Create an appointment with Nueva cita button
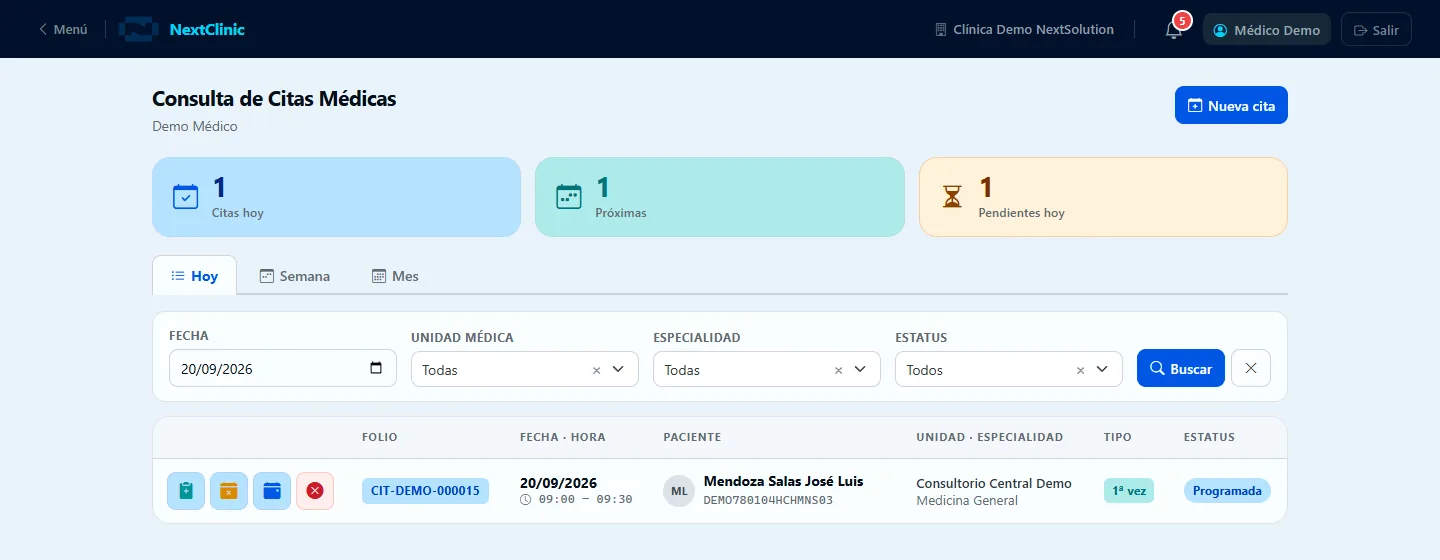1440x560 pixels. (x=1231, y=105)
